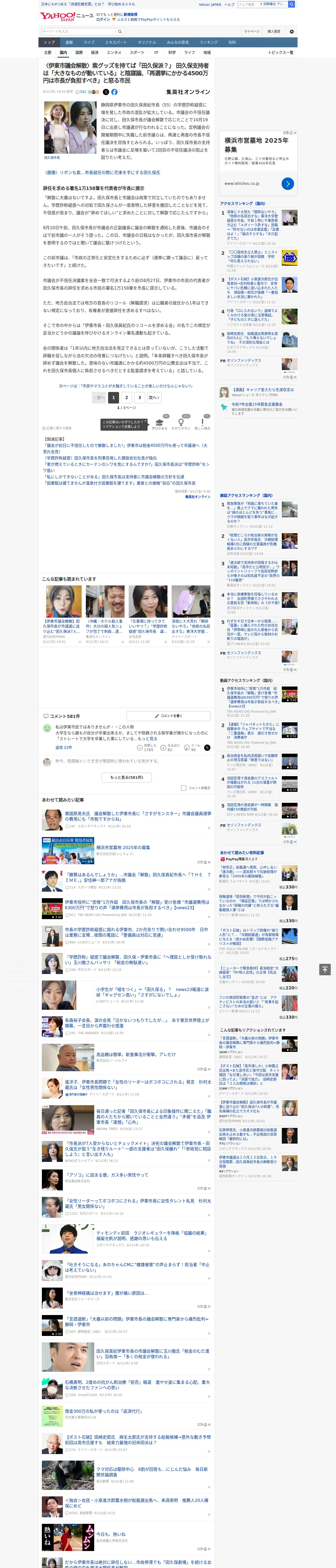Tick the コメント非表示 checkbox

point(183,788)
